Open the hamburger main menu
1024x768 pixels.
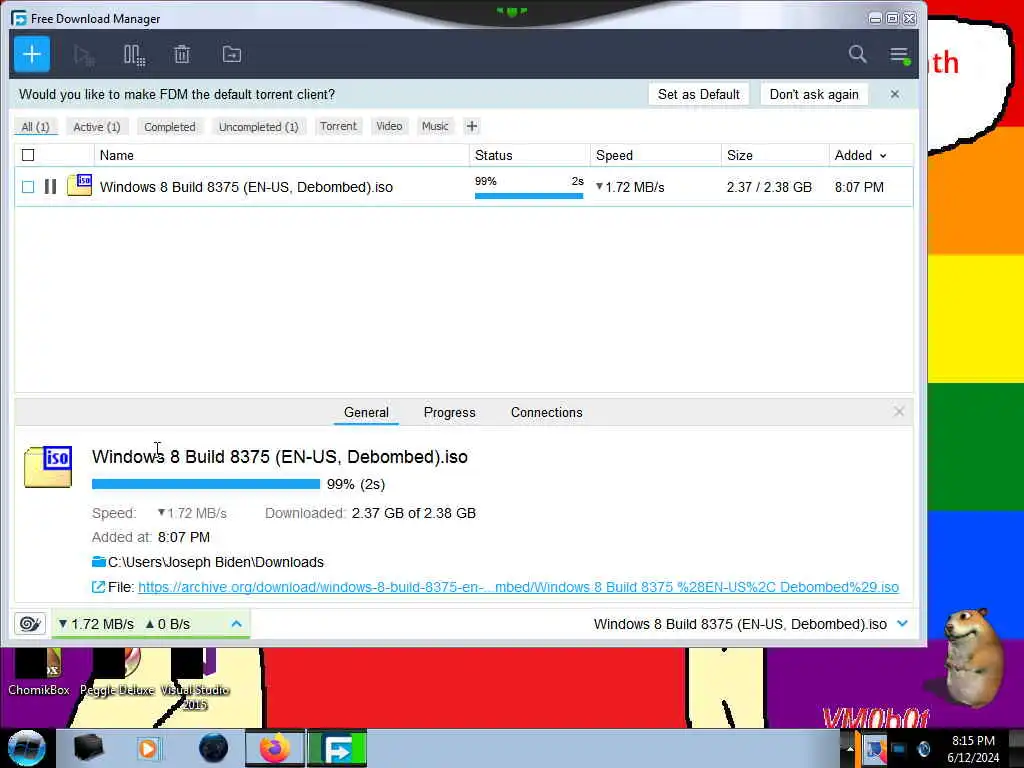click(x=899, y=55)
